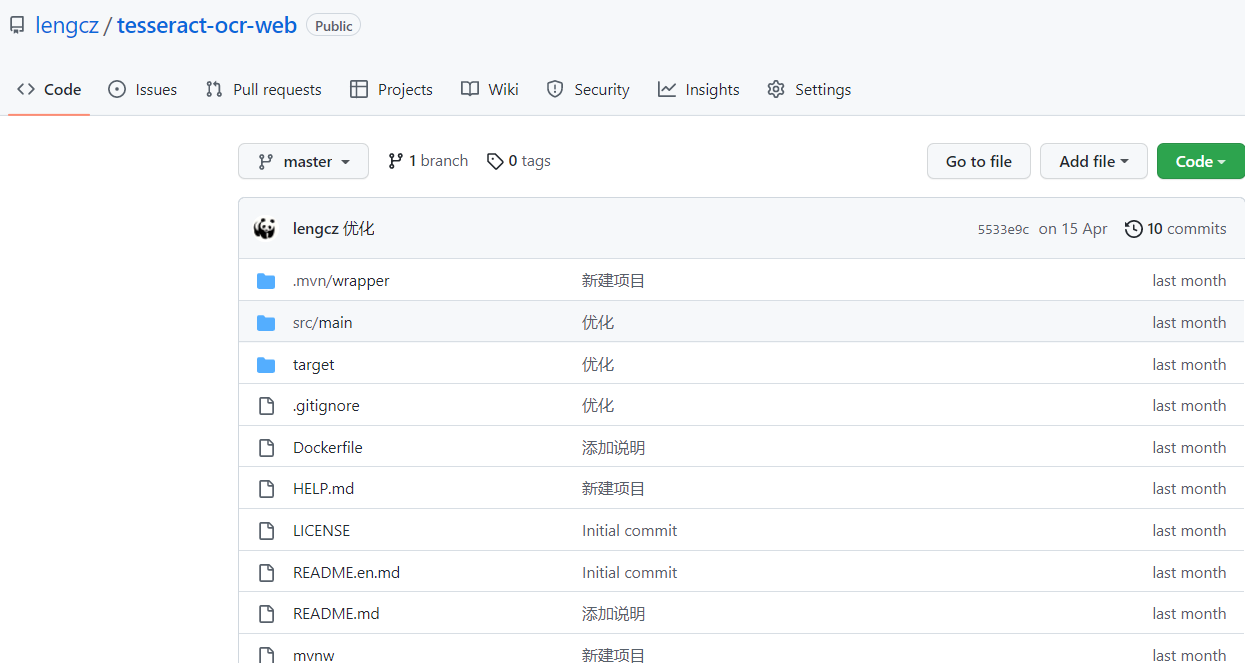Click the file icon next to mvnw
Image resolution: width=1245 pixels, height=663 pixels.
(x=266, y=655)
